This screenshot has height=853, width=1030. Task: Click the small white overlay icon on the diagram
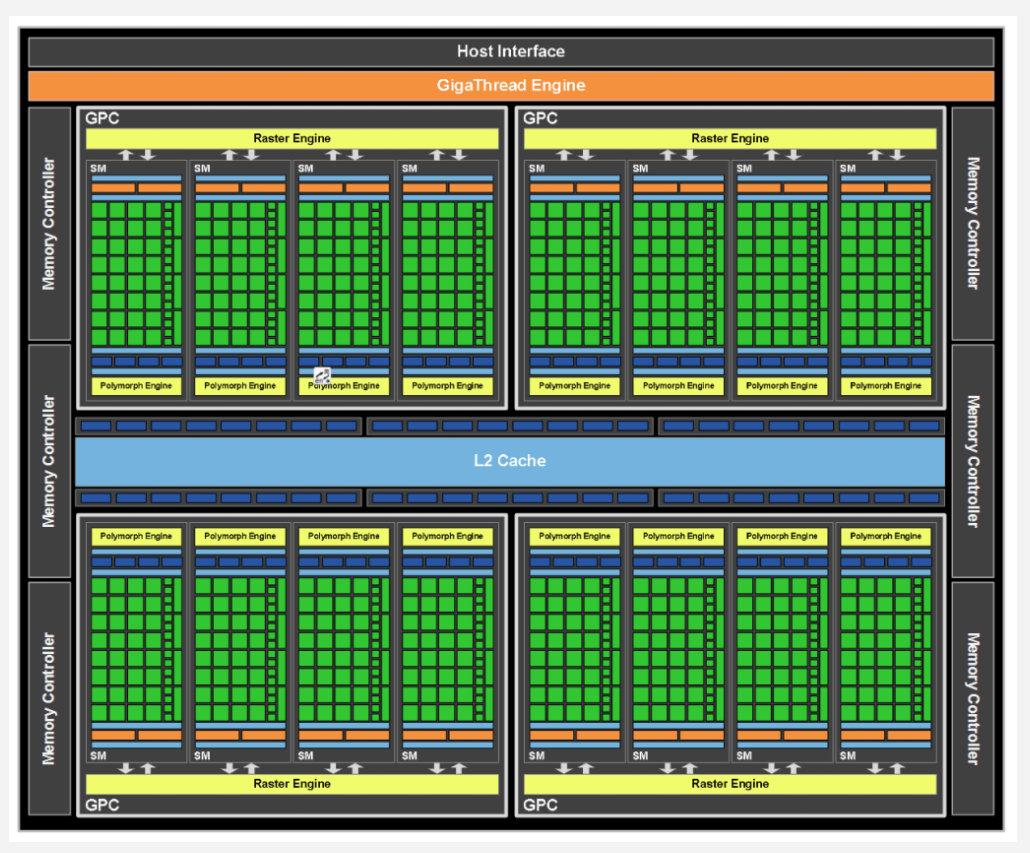click(322, 376)
